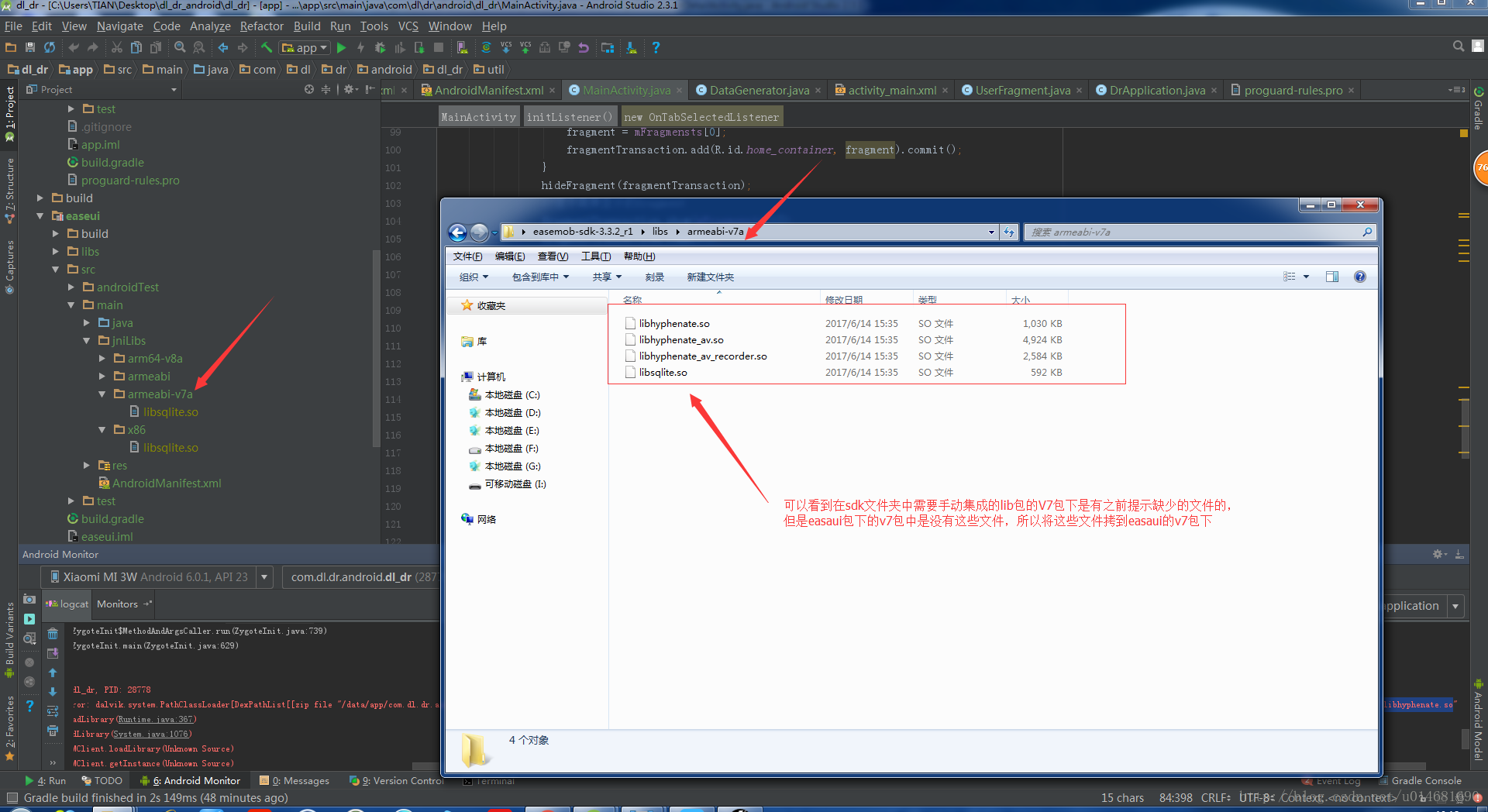Open the 查看(V) menu in Explorer
1488x812 pixels.
tap(553, 256)
